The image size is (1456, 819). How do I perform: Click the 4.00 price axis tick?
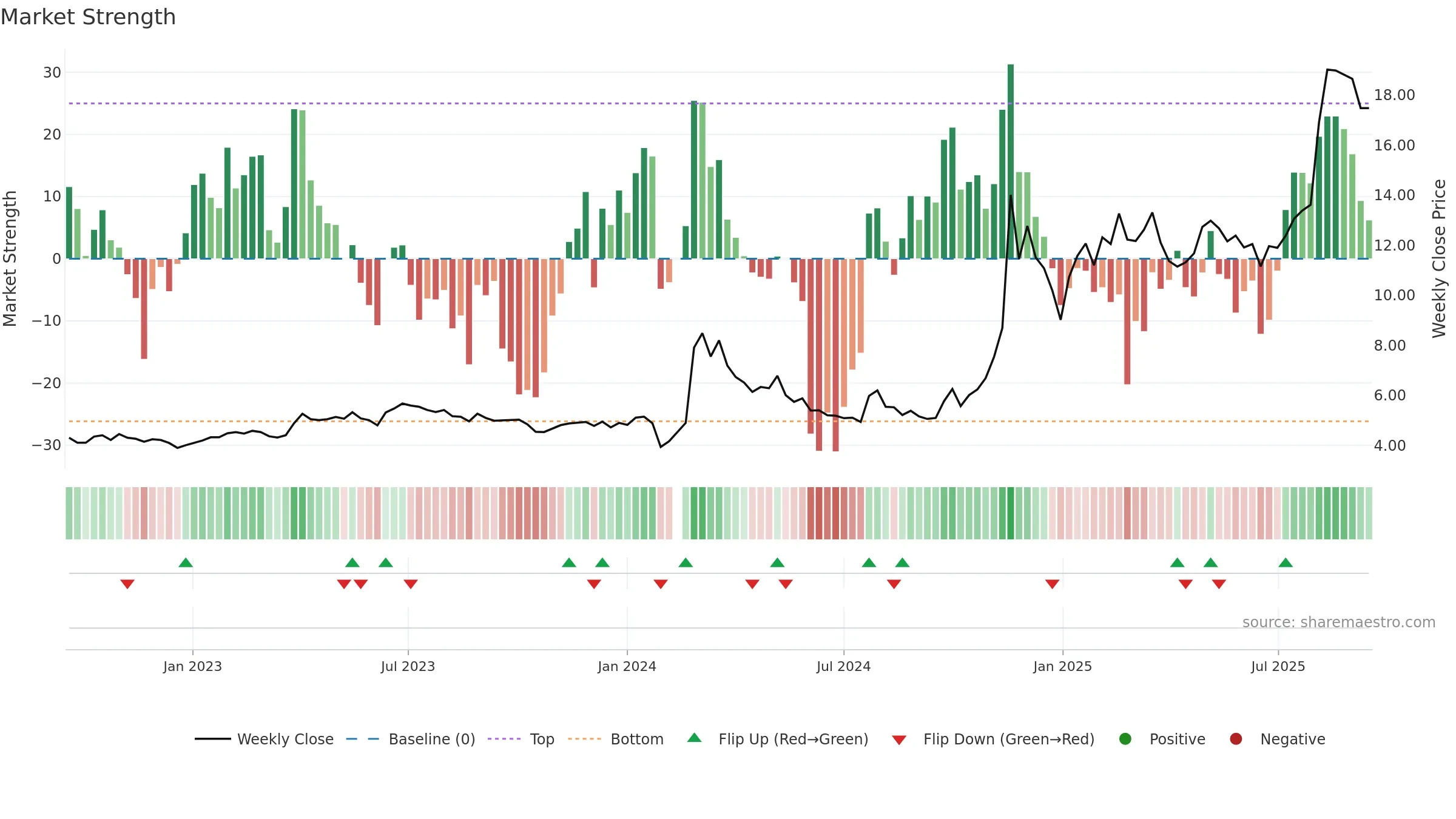coord(1390,445)
